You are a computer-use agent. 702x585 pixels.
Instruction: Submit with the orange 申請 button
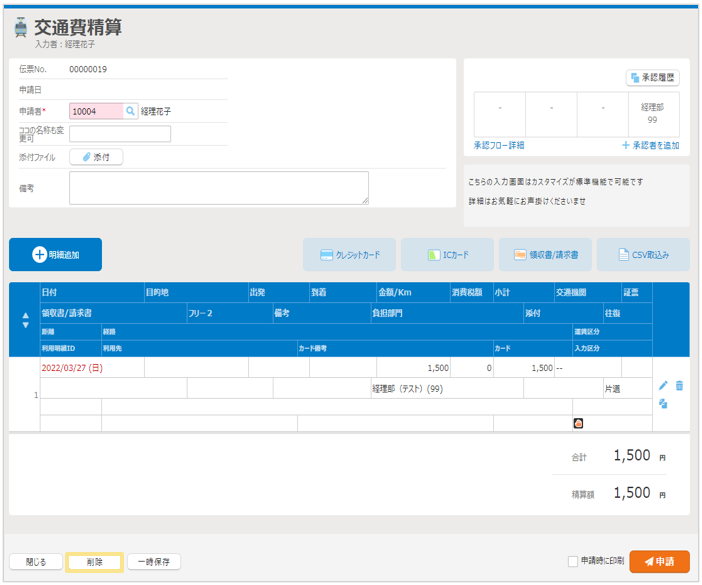coord(659,562)
